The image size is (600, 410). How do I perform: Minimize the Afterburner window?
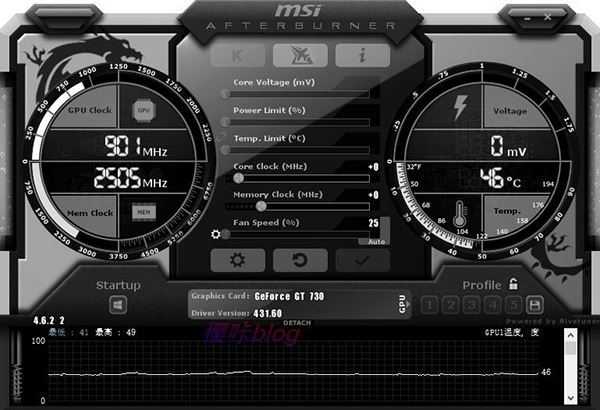coord(527,18)
